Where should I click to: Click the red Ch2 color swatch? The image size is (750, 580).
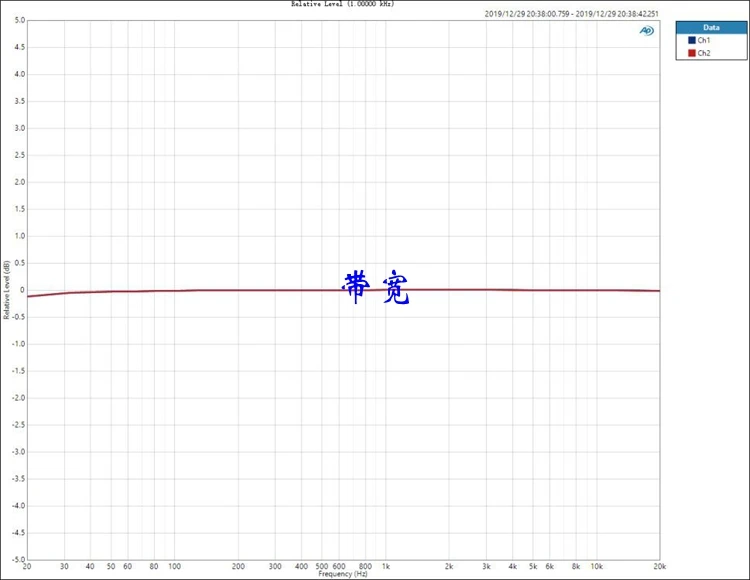tap(690, 52)
